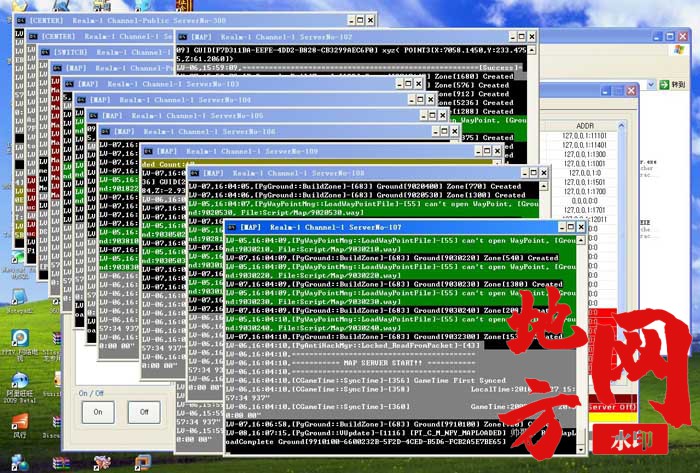The height and width of the screenshot is (473, 700).
Task: Open the SWITCH console window icon
Action: point(45,52)
